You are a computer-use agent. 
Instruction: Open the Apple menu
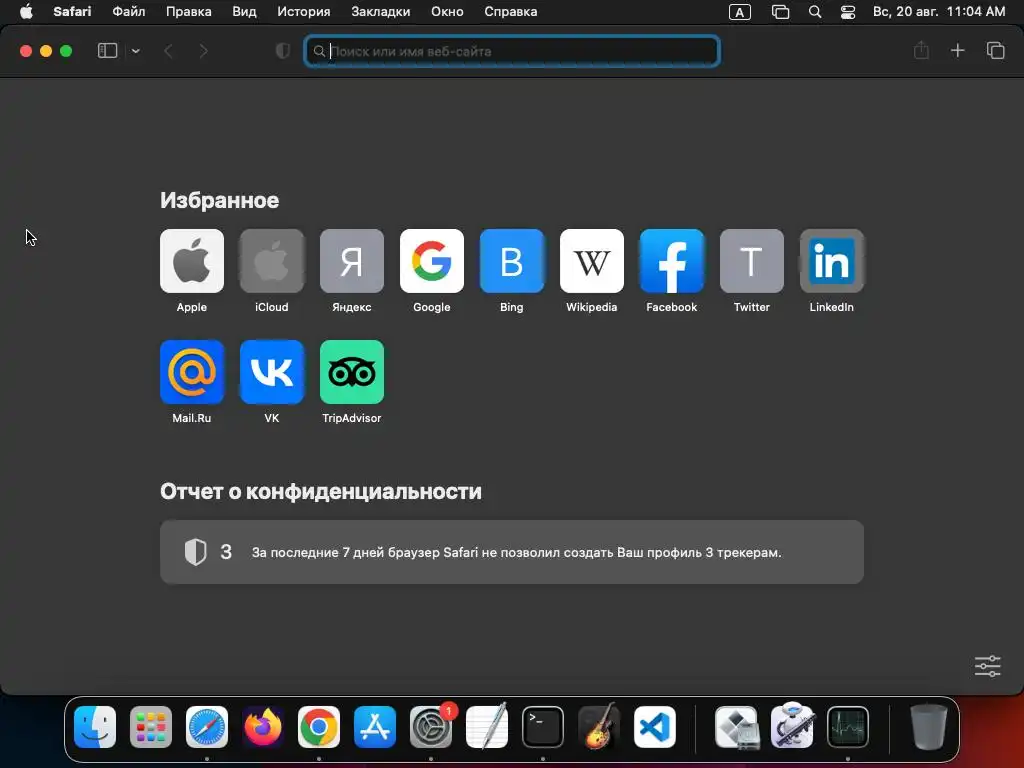pyautogui.click(x=26, y=12)
